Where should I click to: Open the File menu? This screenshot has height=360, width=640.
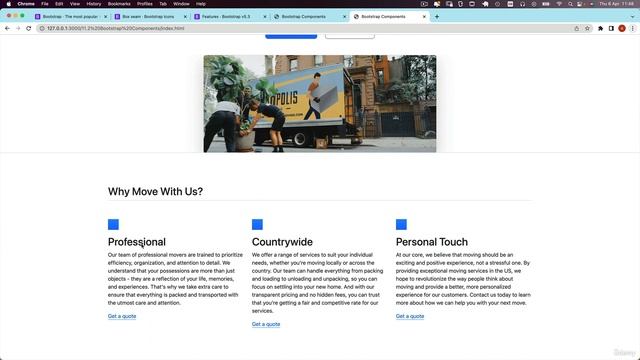point(45,4)
